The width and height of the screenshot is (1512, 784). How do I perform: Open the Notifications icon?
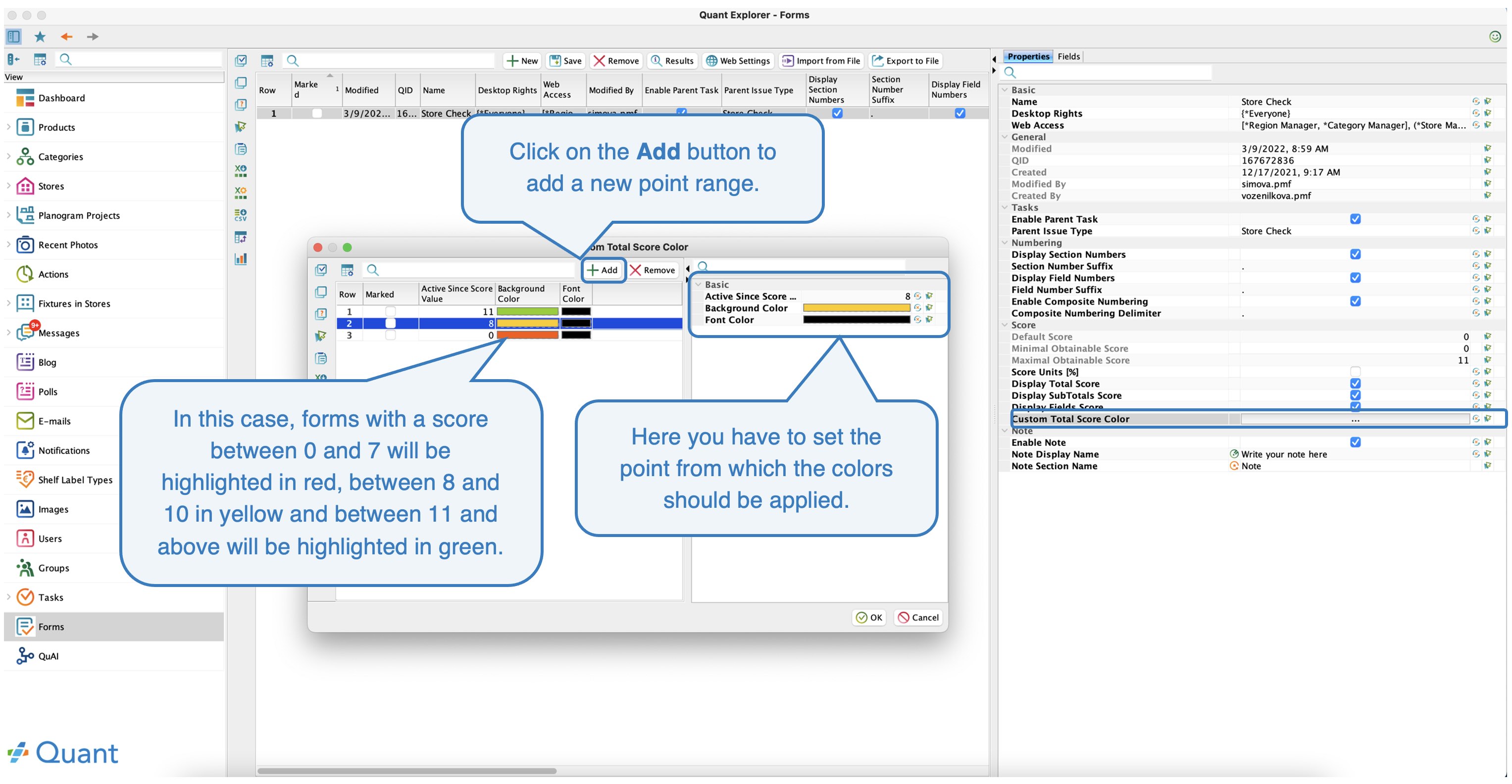click(x=25, y=450)
